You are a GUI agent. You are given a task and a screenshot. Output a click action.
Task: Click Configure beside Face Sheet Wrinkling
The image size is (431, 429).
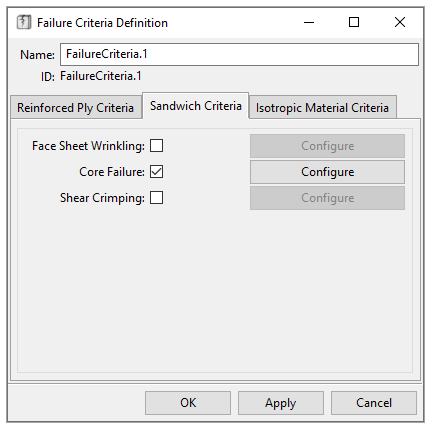coord(327,146)
